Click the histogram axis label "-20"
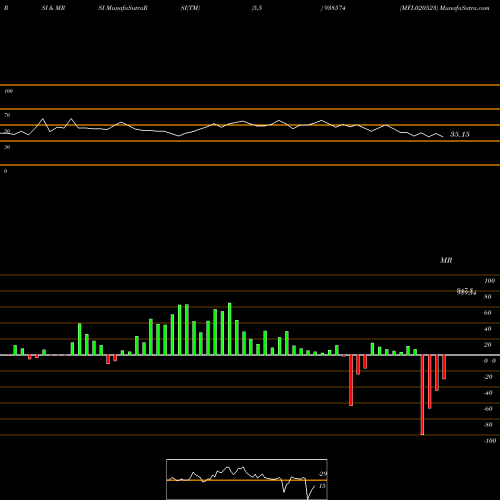 coord(488,377)
